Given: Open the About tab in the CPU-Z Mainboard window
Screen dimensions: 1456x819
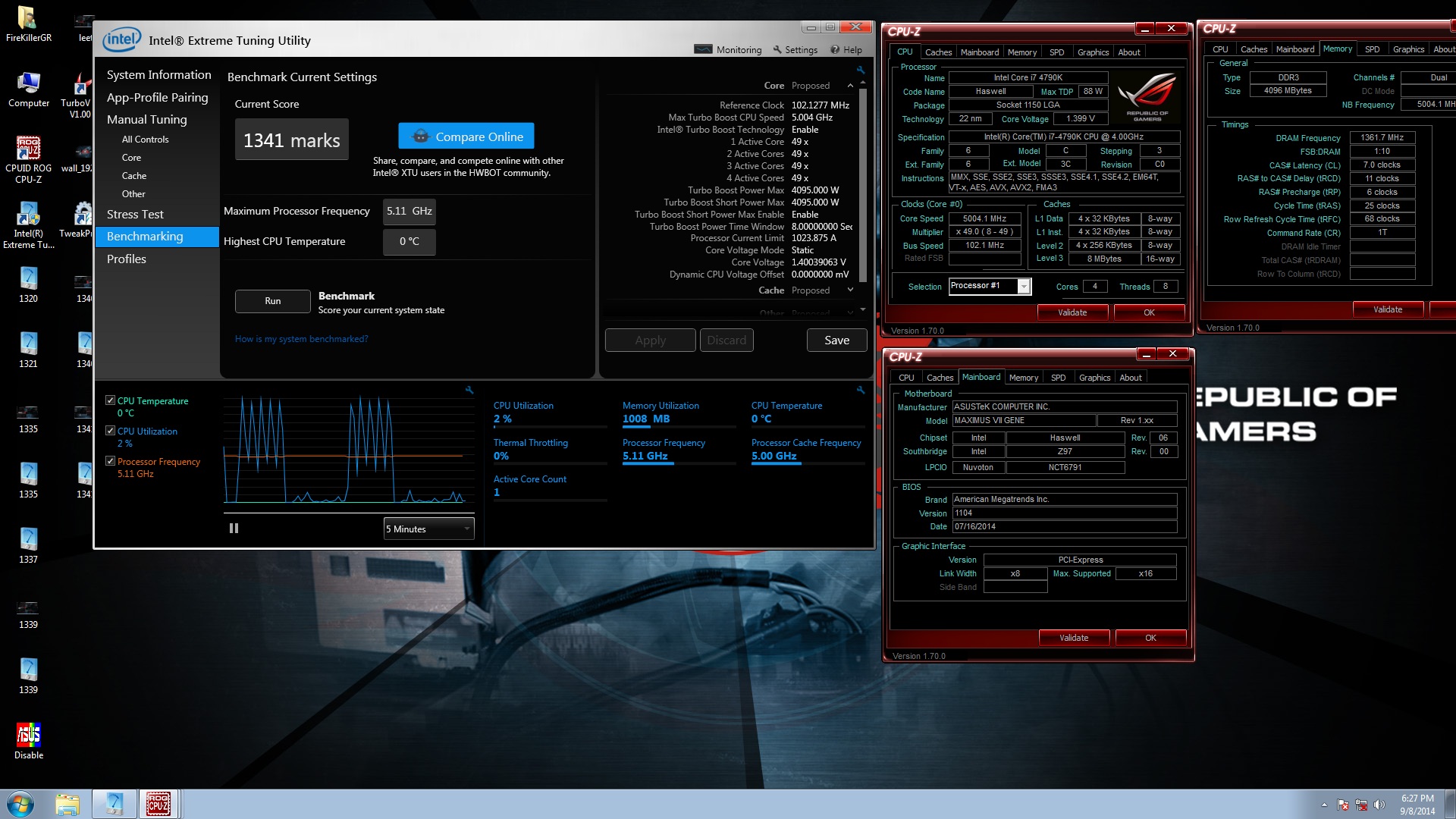Looking at the screenshot, I should click(x=1130, y=378).
